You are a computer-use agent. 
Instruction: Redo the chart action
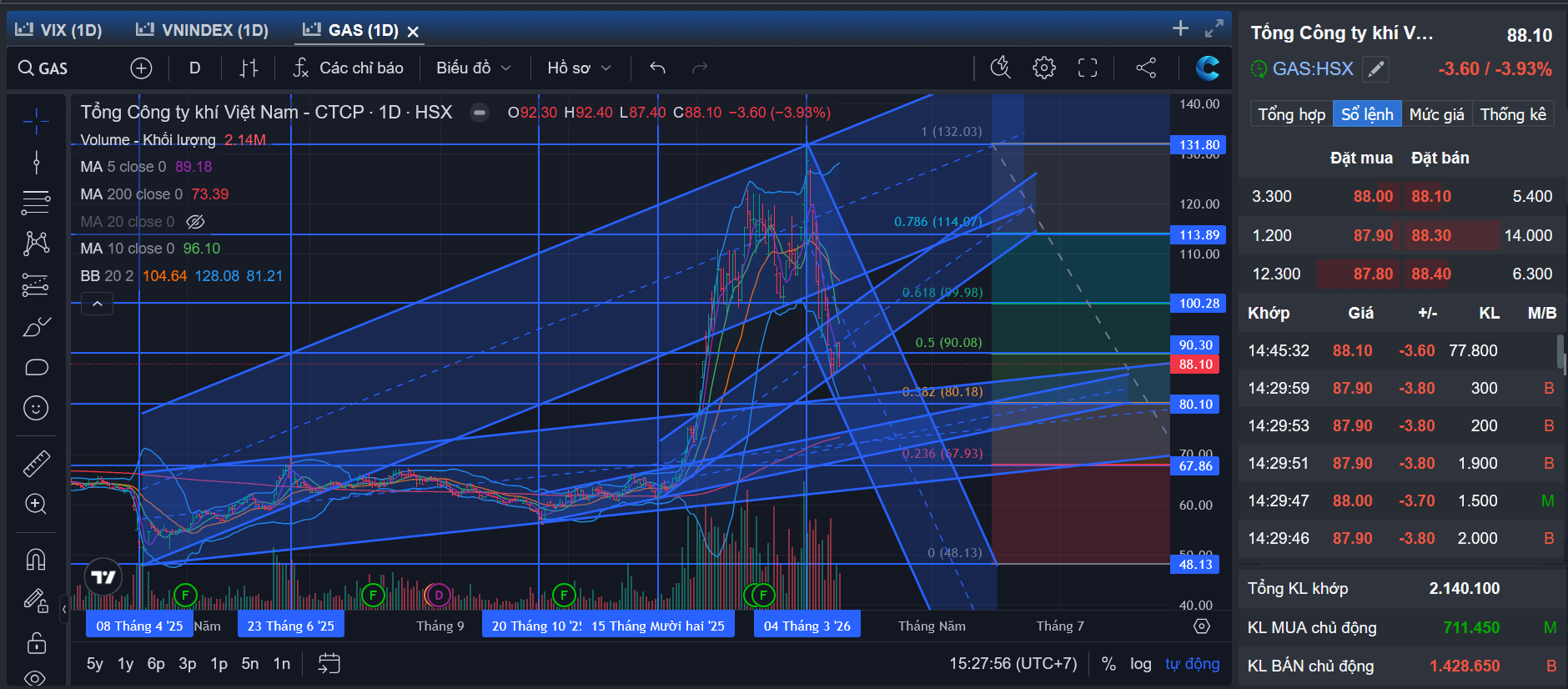(700, 68)
